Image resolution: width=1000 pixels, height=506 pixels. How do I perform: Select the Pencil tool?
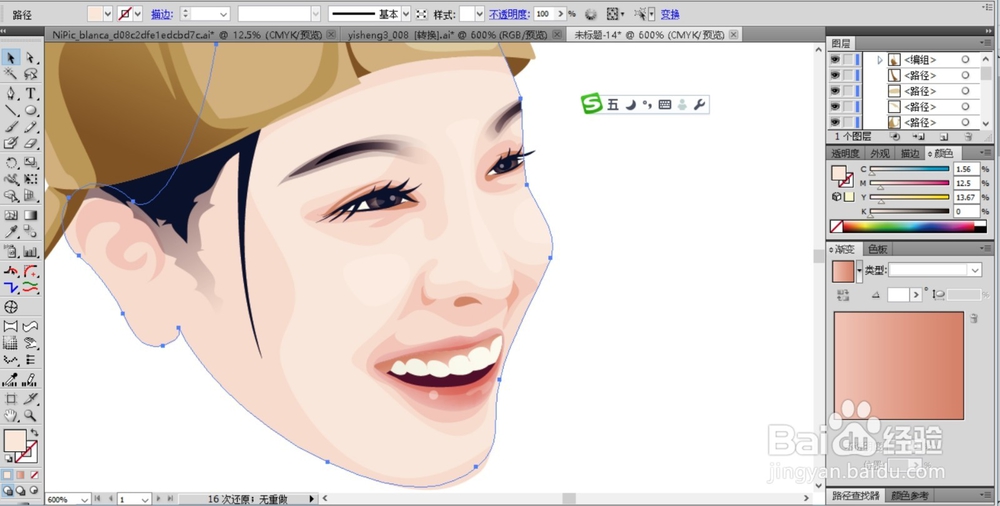coord(30,127)
